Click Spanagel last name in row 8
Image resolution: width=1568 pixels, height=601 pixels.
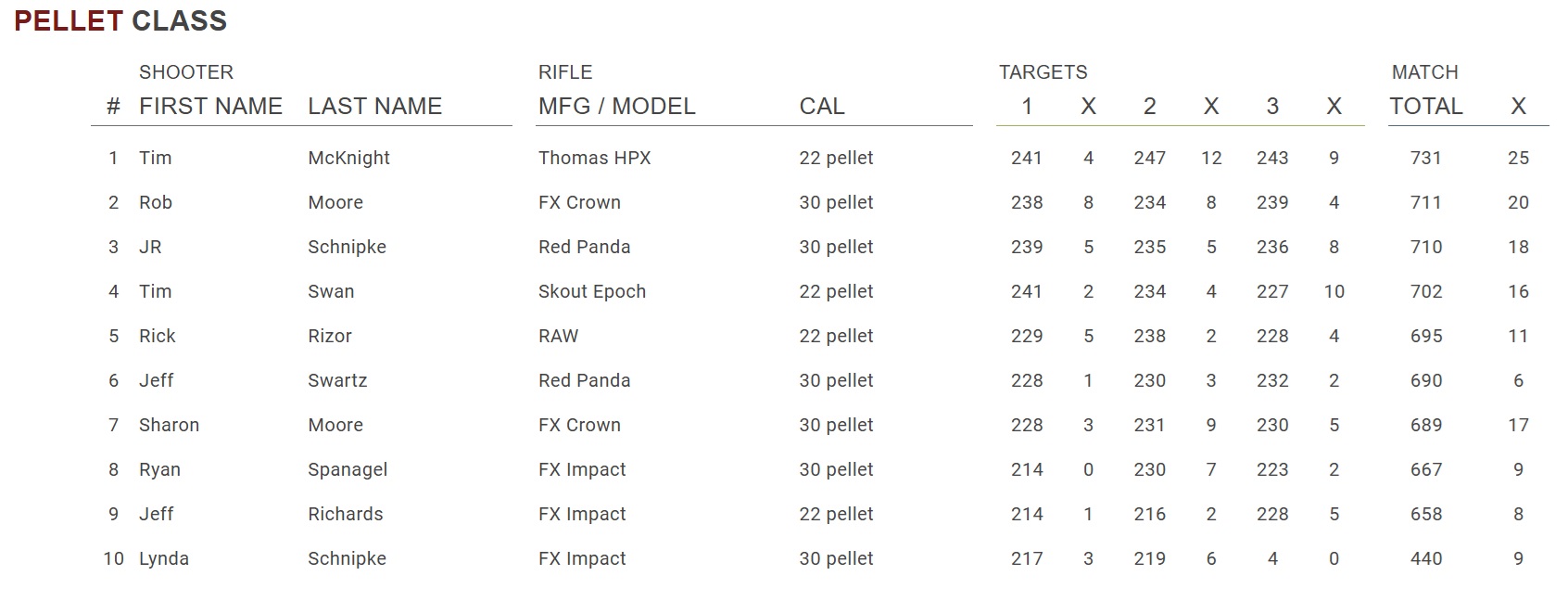348,469
